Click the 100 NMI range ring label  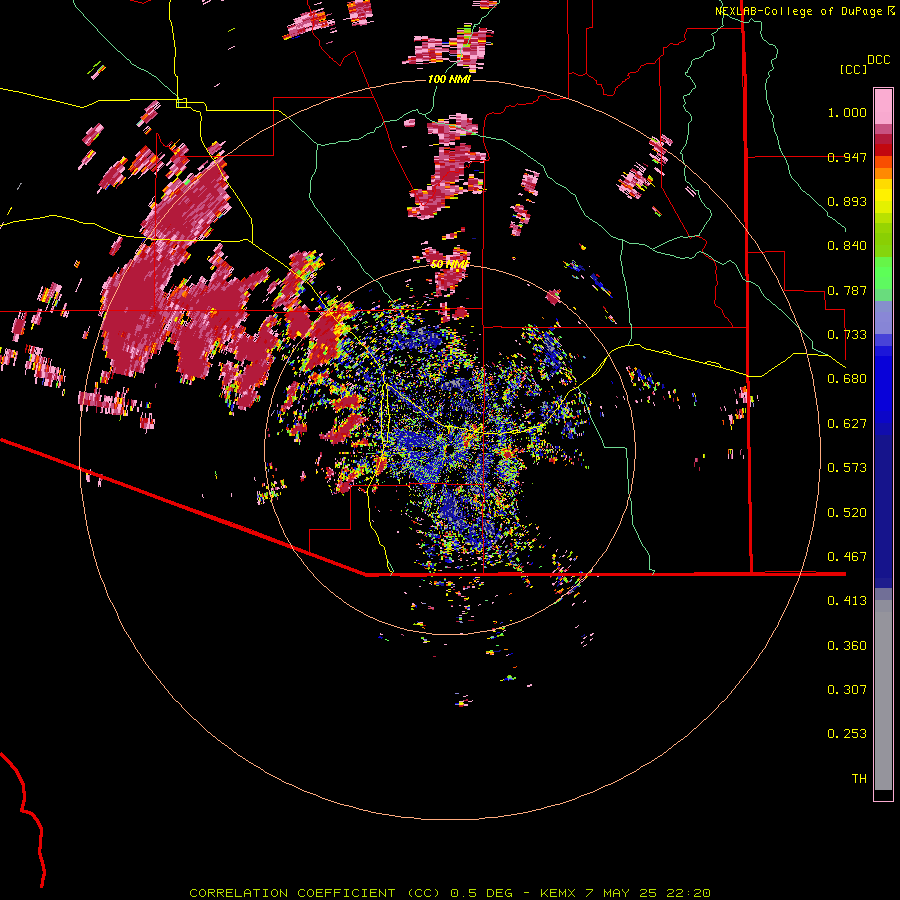(449, 79)
